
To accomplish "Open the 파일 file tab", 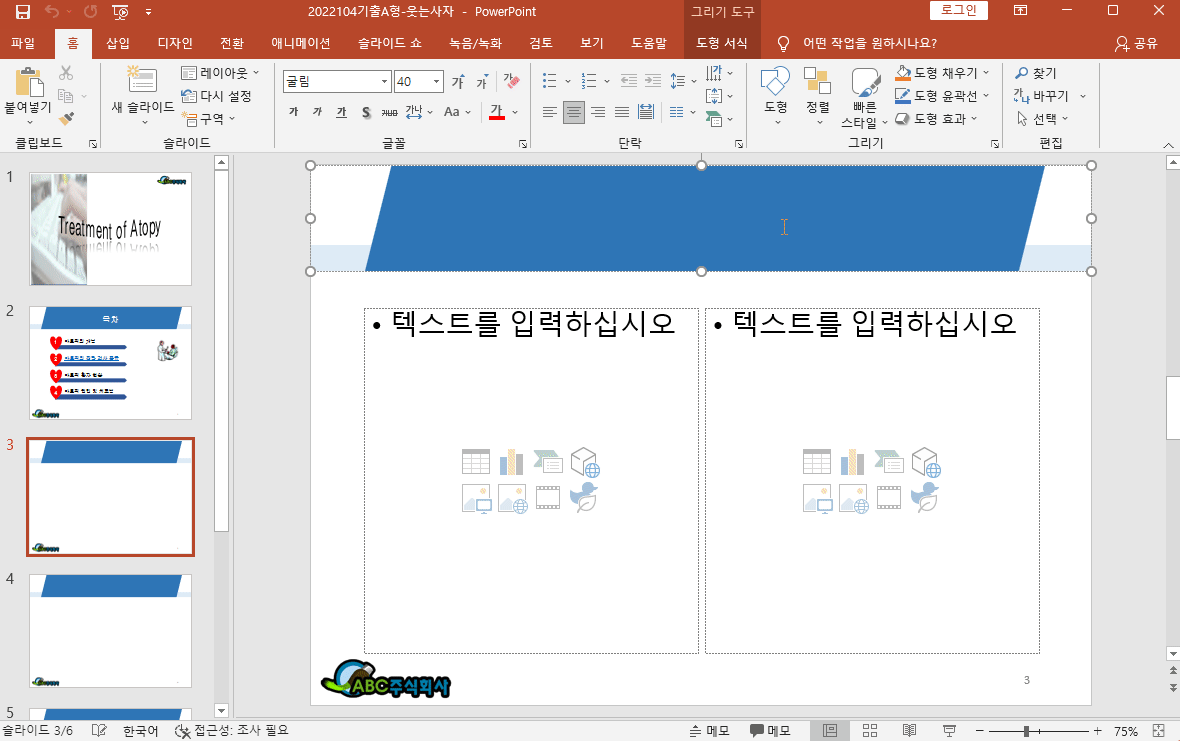I will point(23,43).
